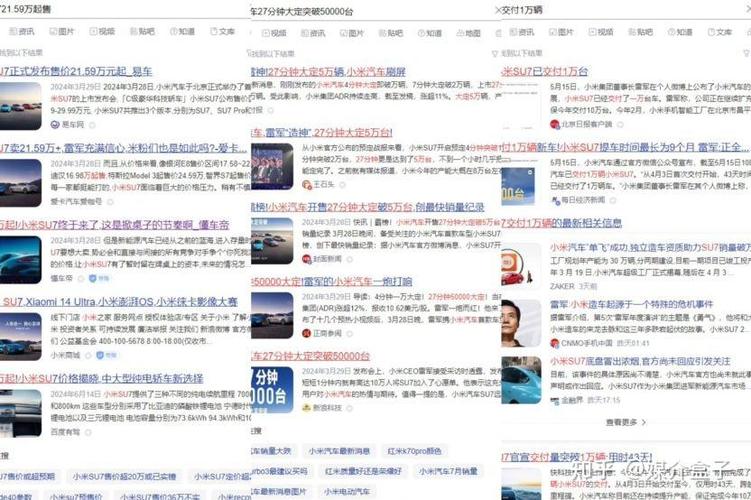Open result 官宣交付量突破1万辆 用时43天

[577, 457]
